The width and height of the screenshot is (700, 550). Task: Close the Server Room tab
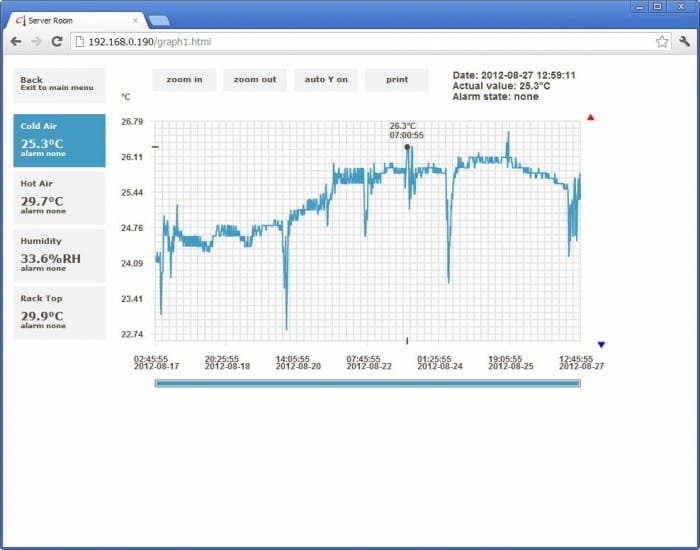pyautogui.click(x=136, y=20)
